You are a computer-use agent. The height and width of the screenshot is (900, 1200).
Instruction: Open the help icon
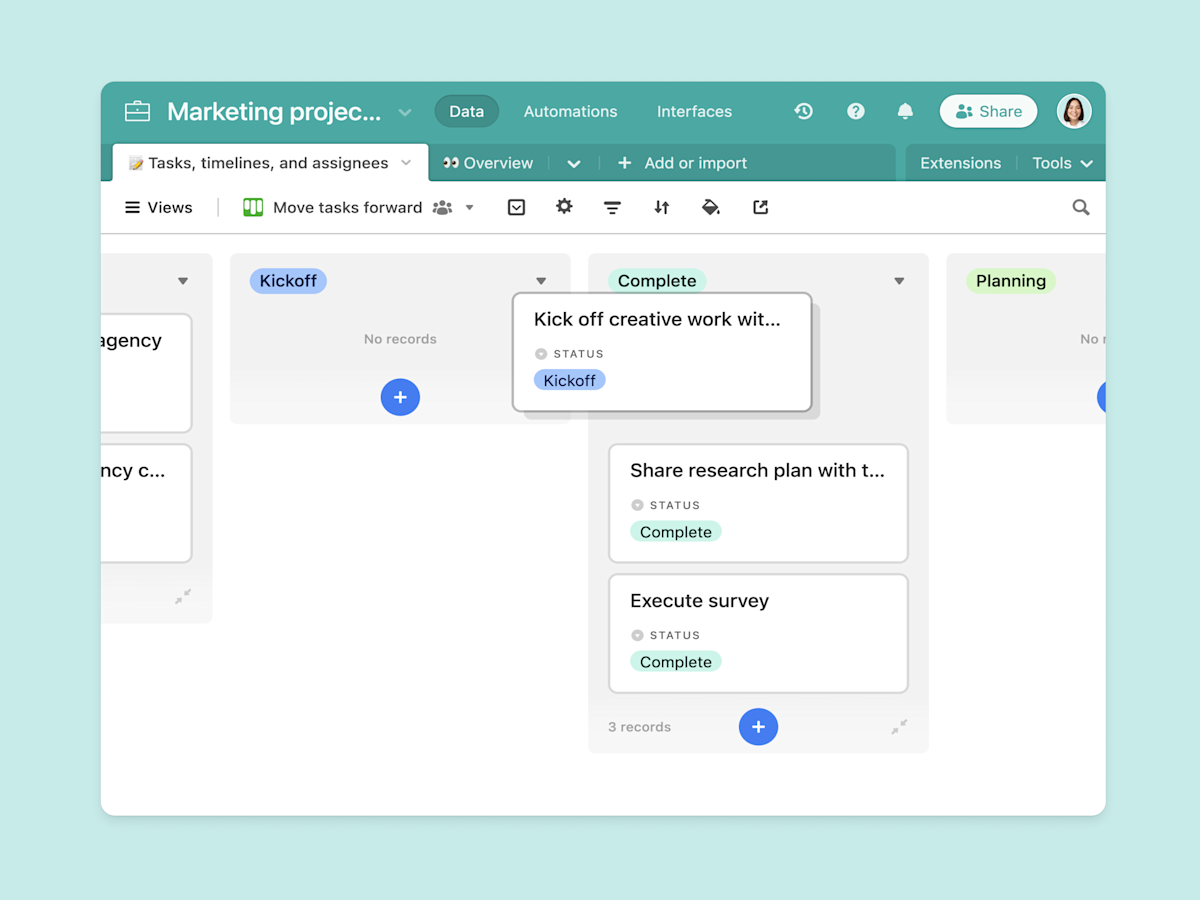[855, 111]
